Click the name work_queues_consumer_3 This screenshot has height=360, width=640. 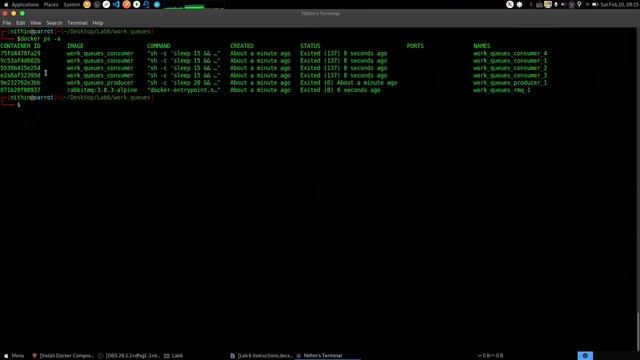click(x=510, y=76)
